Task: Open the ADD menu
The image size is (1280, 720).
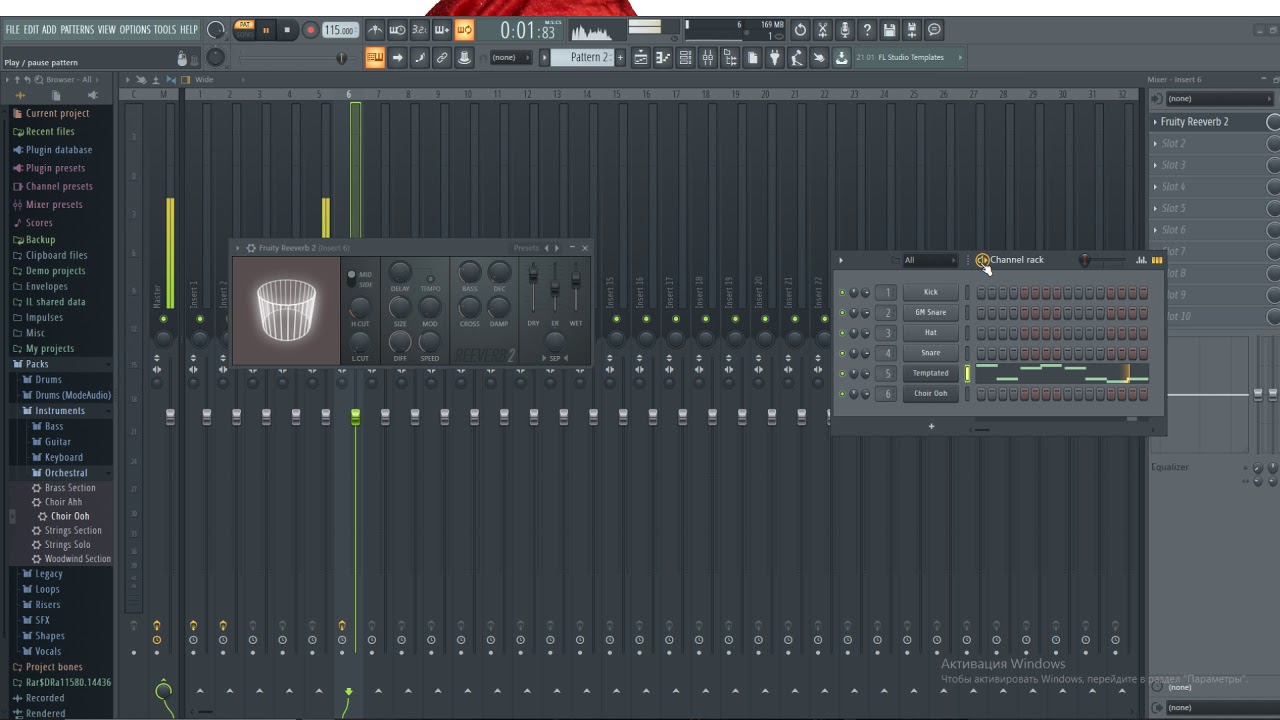Action: point(49,30)
